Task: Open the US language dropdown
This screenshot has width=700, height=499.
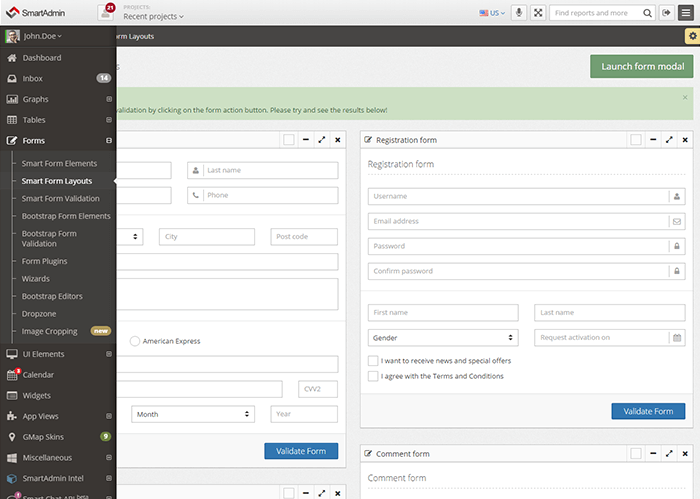Action: [x=491, y=13]
